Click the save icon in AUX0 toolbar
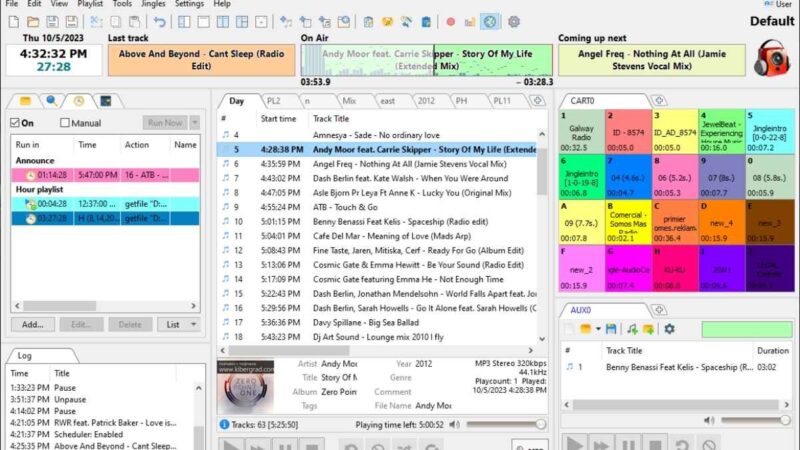This screenshot has height=450, width=800. (612, 329)
